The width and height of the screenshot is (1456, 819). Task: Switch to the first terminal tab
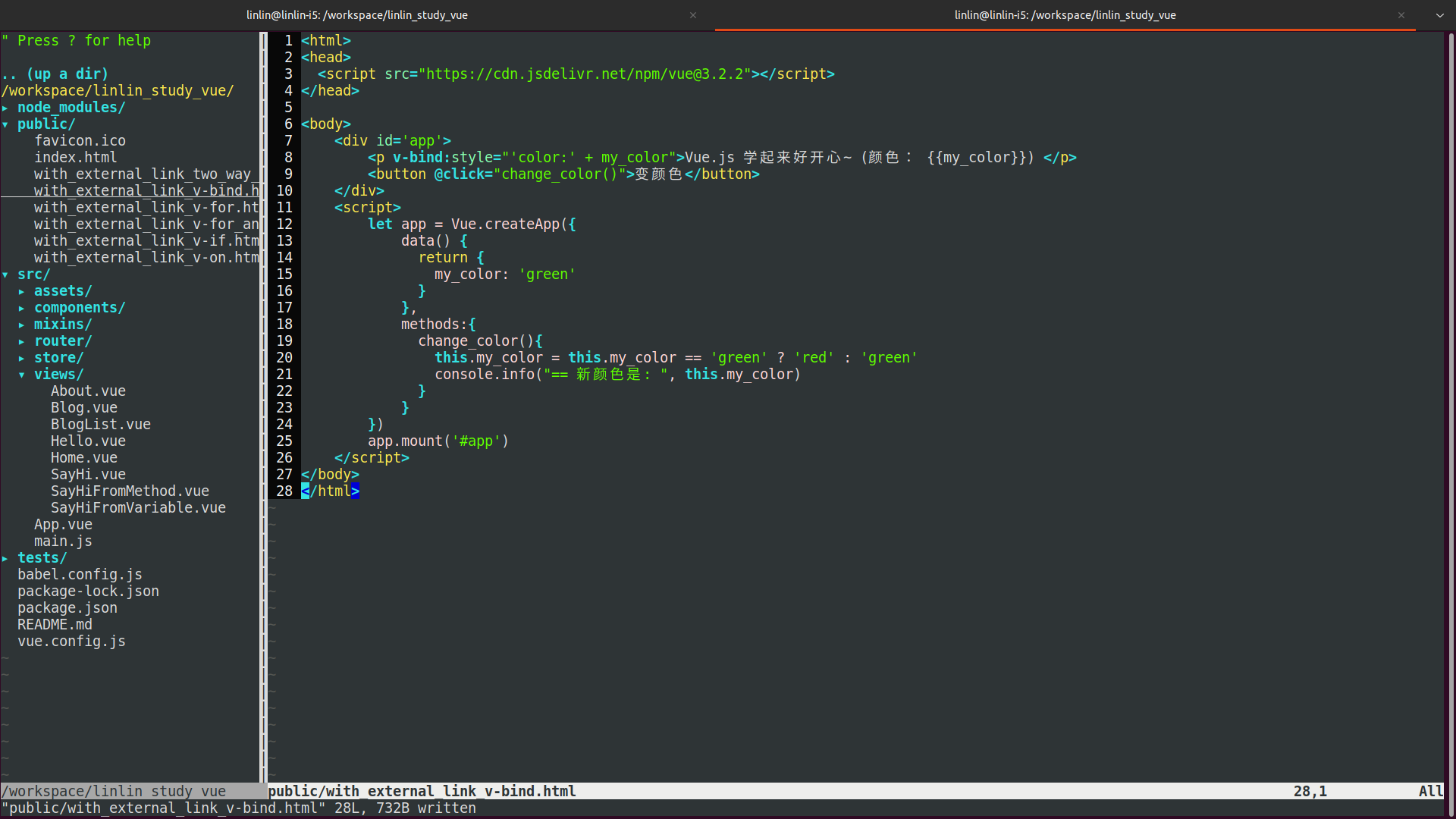tap(356, 15)
